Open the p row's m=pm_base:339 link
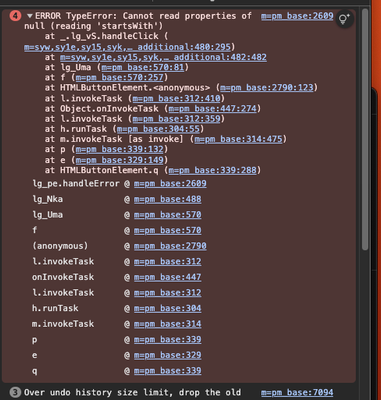The height and width of the screenshot is (400, 381). coord(167,340)
